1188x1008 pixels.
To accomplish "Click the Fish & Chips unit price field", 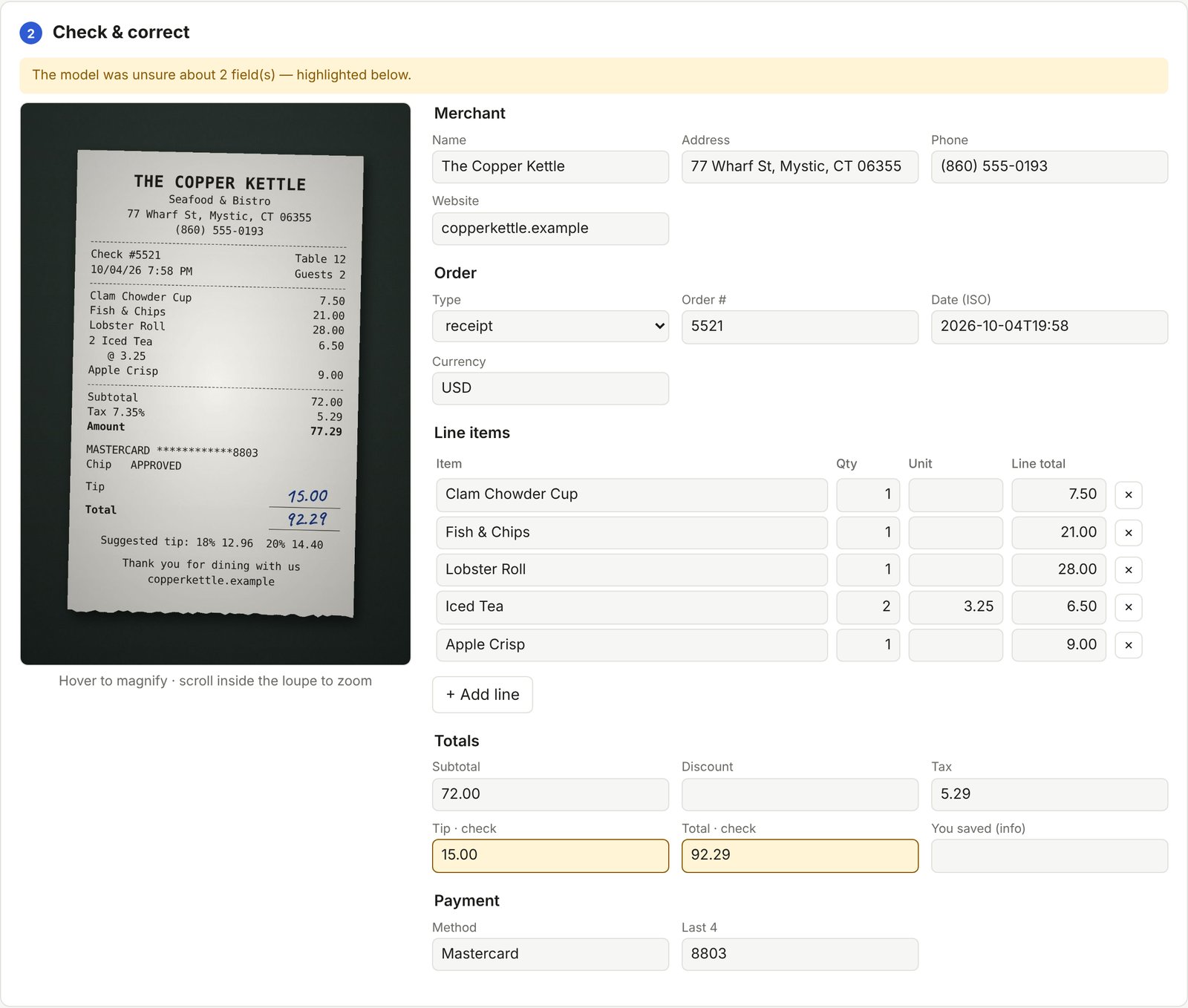I will [956, 533].
